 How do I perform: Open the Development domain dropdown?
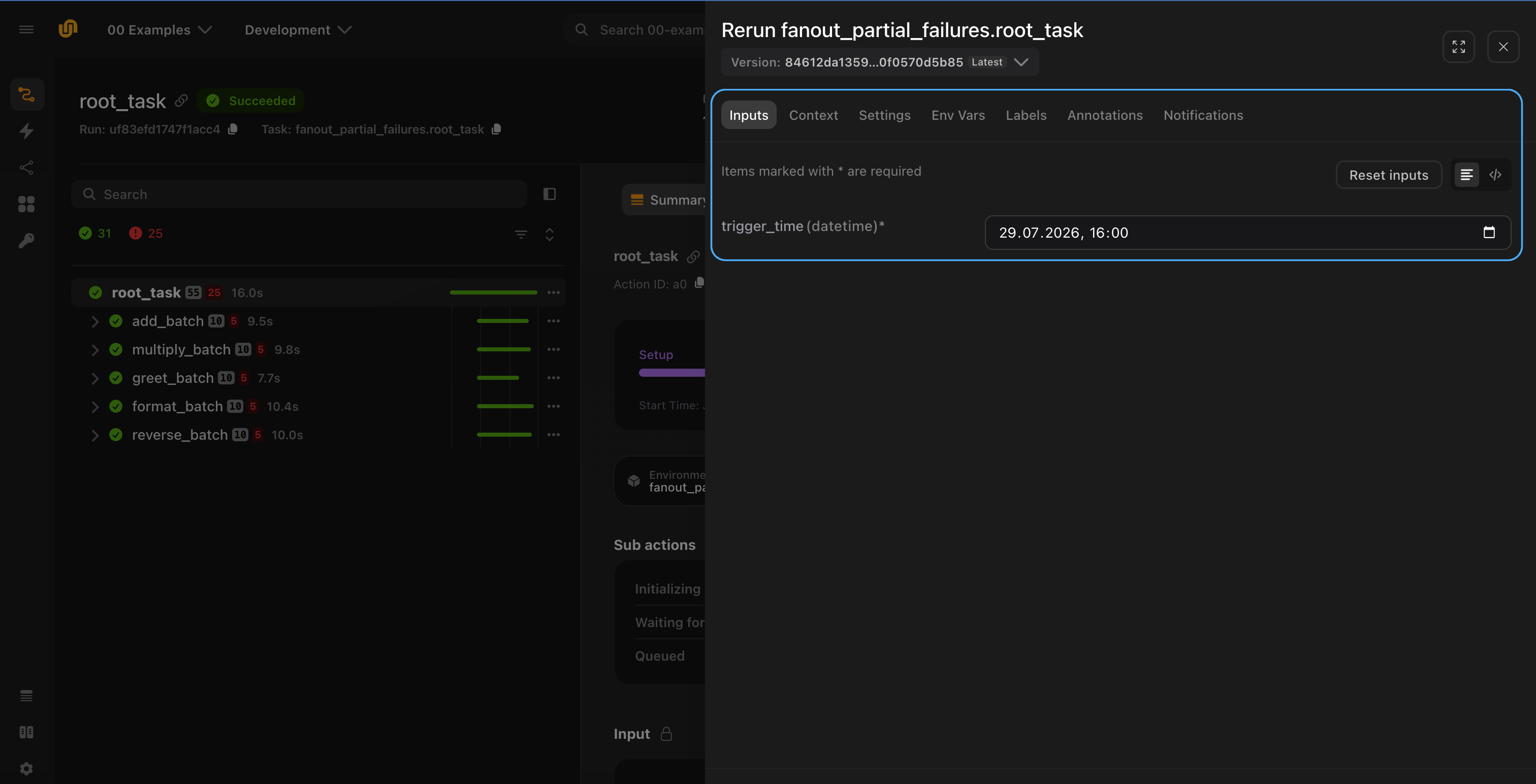(x=298, y=30)
